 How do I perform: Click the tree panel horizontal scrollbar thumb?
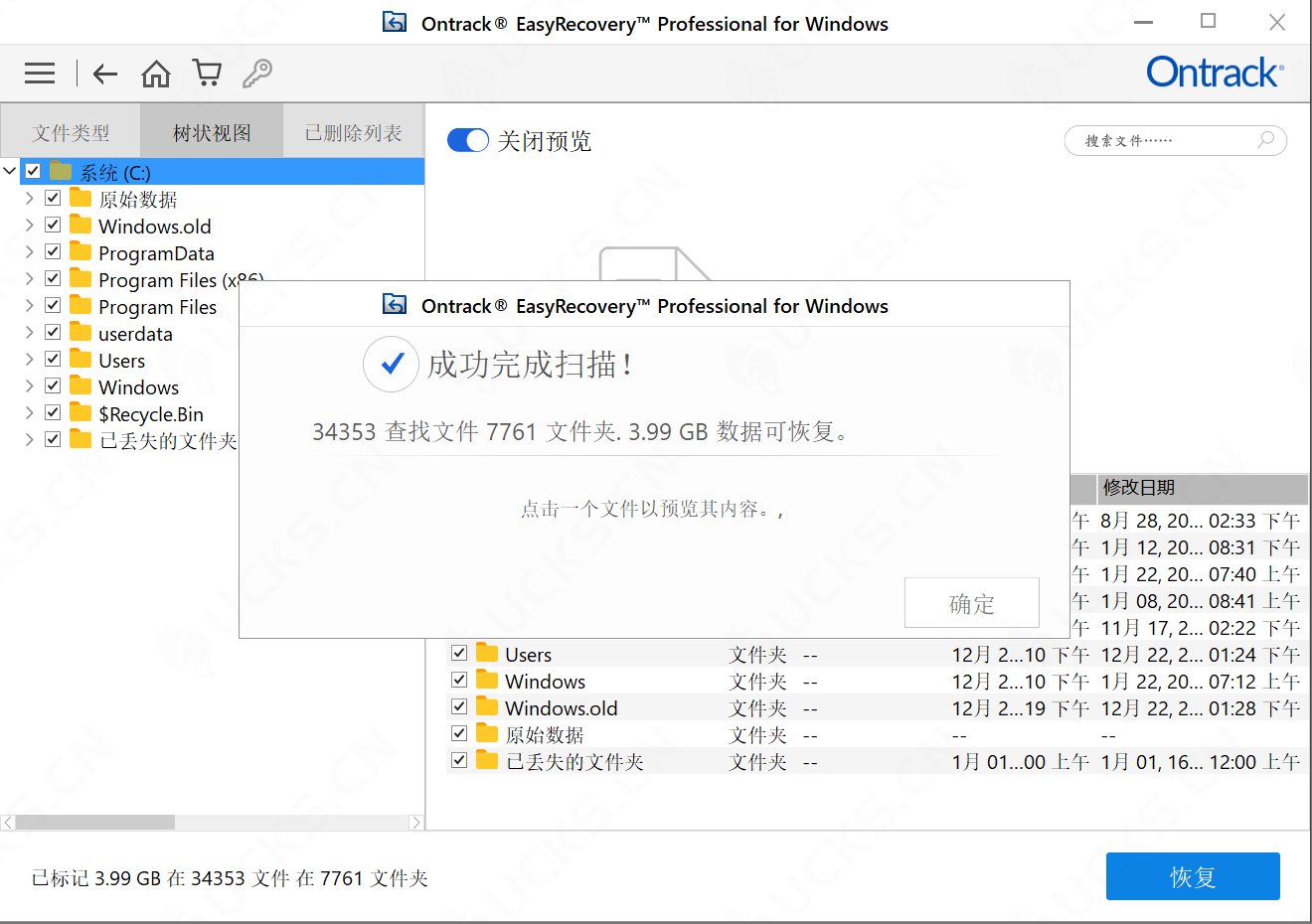click(x=95, y=823)
